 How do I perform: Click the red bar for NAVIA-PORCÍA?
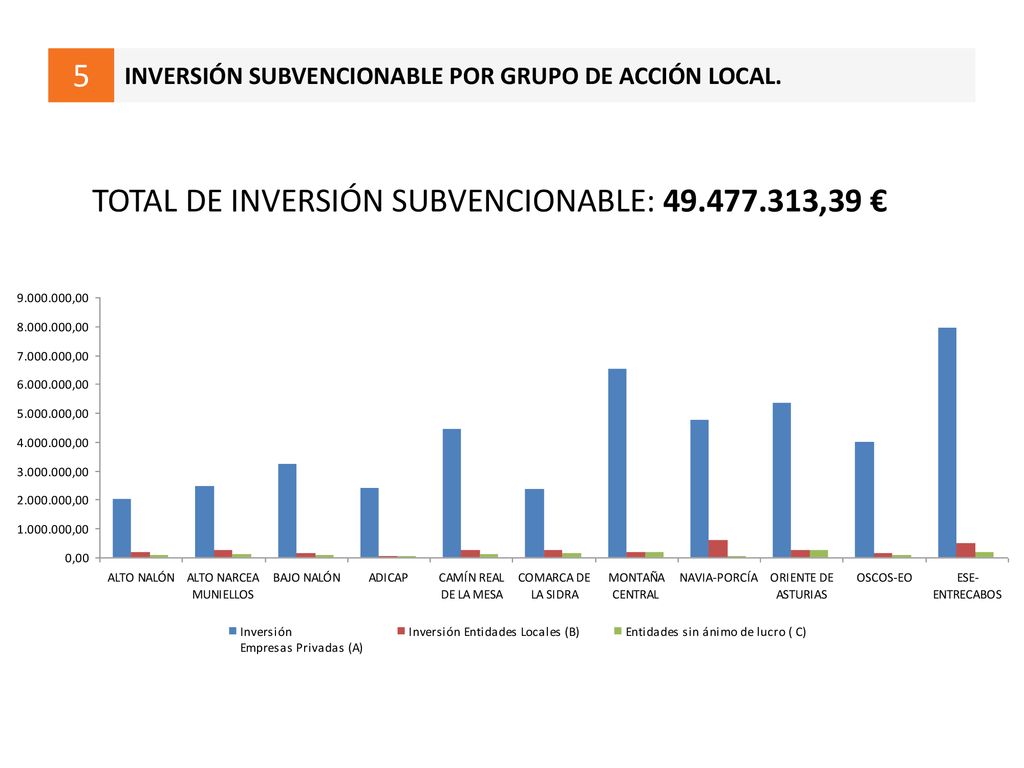coord(718,549)
